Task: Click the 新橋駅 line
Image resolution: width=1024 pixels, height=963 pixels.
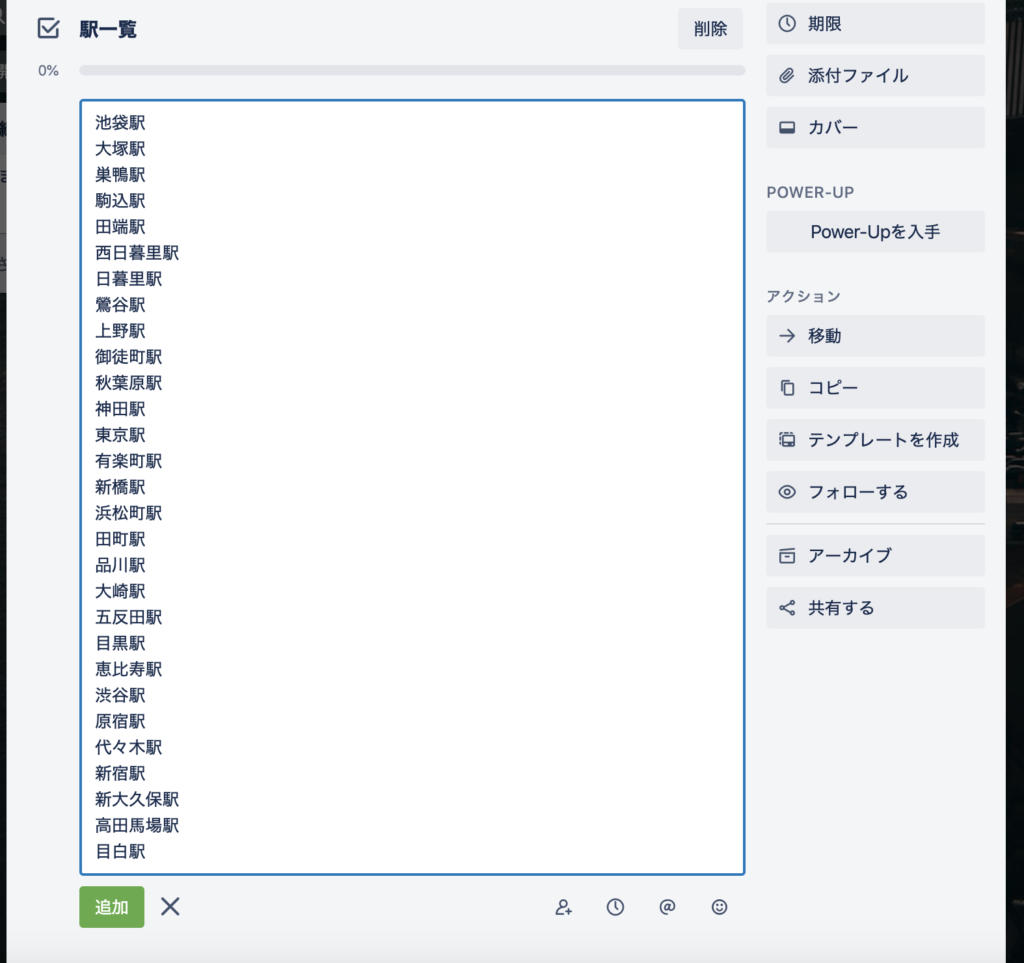Action: pos(120,488)
